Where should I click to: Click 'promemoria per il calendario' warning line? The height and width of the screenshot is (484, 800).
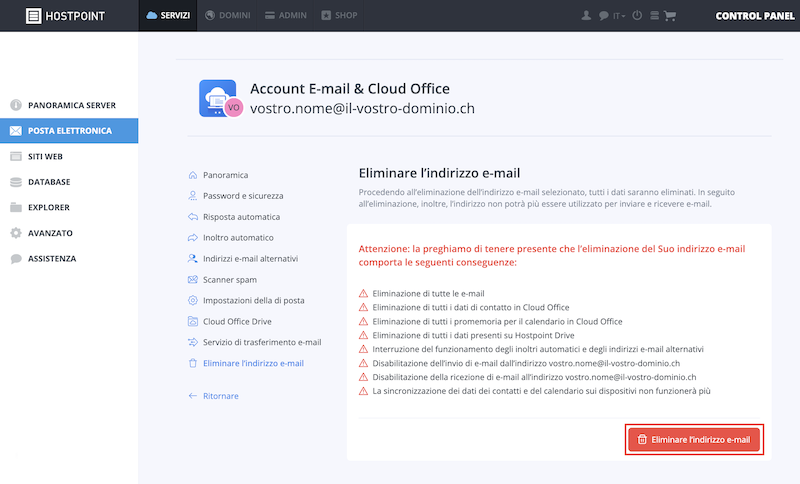(497, 321)
